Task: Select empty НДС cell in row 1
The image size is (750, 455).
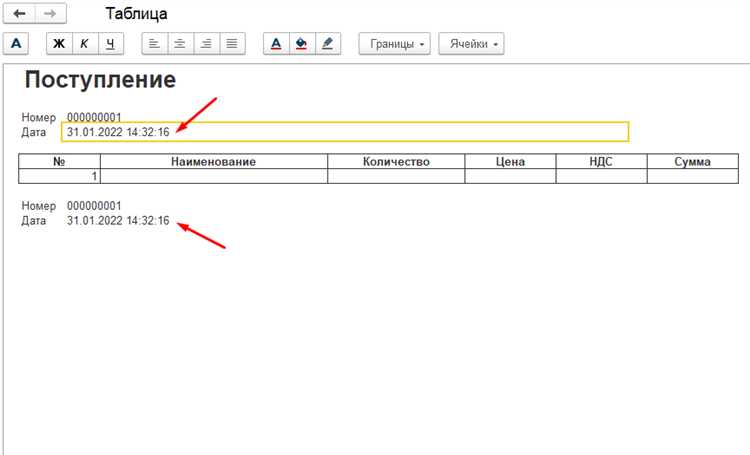Action: tap(601, 176)
